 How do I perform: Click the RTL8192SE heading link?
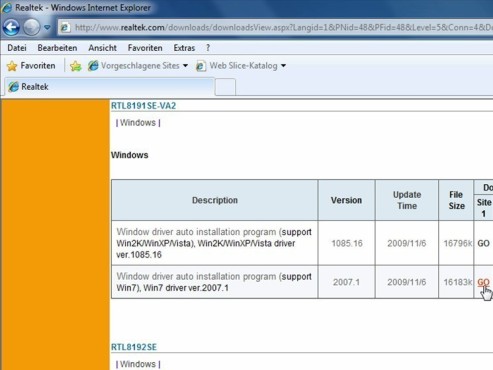click(134, 347)
